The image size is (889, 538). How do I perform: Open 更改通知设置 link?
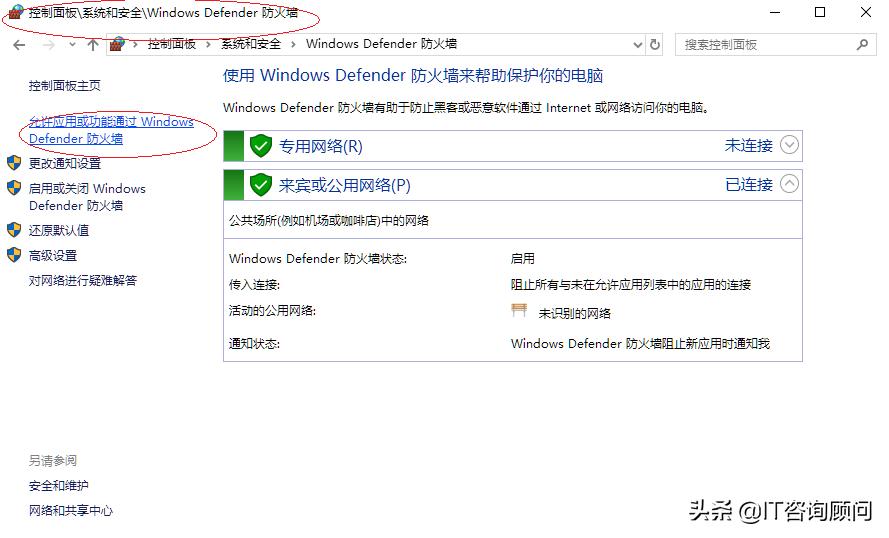click(x=65, y=163)
